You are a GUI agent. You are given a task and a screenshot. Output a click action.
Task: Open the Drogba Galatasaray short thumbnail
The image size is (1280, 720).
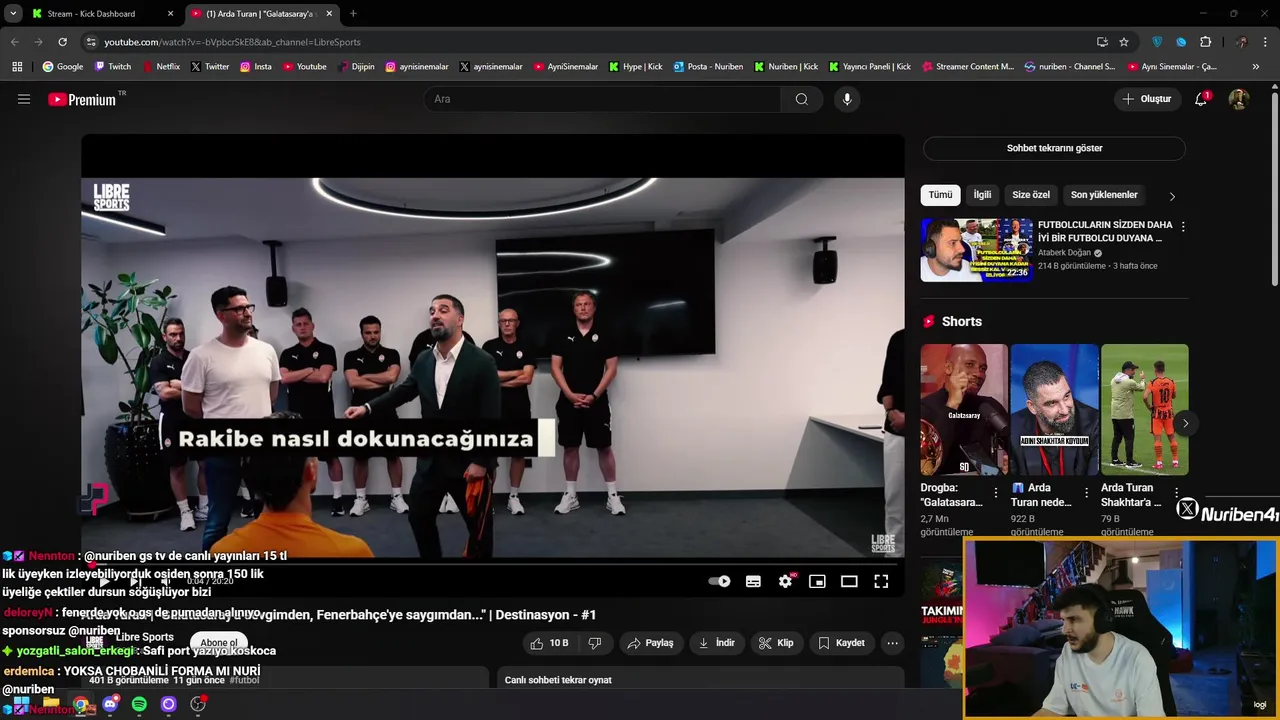[x=964, y=409]
